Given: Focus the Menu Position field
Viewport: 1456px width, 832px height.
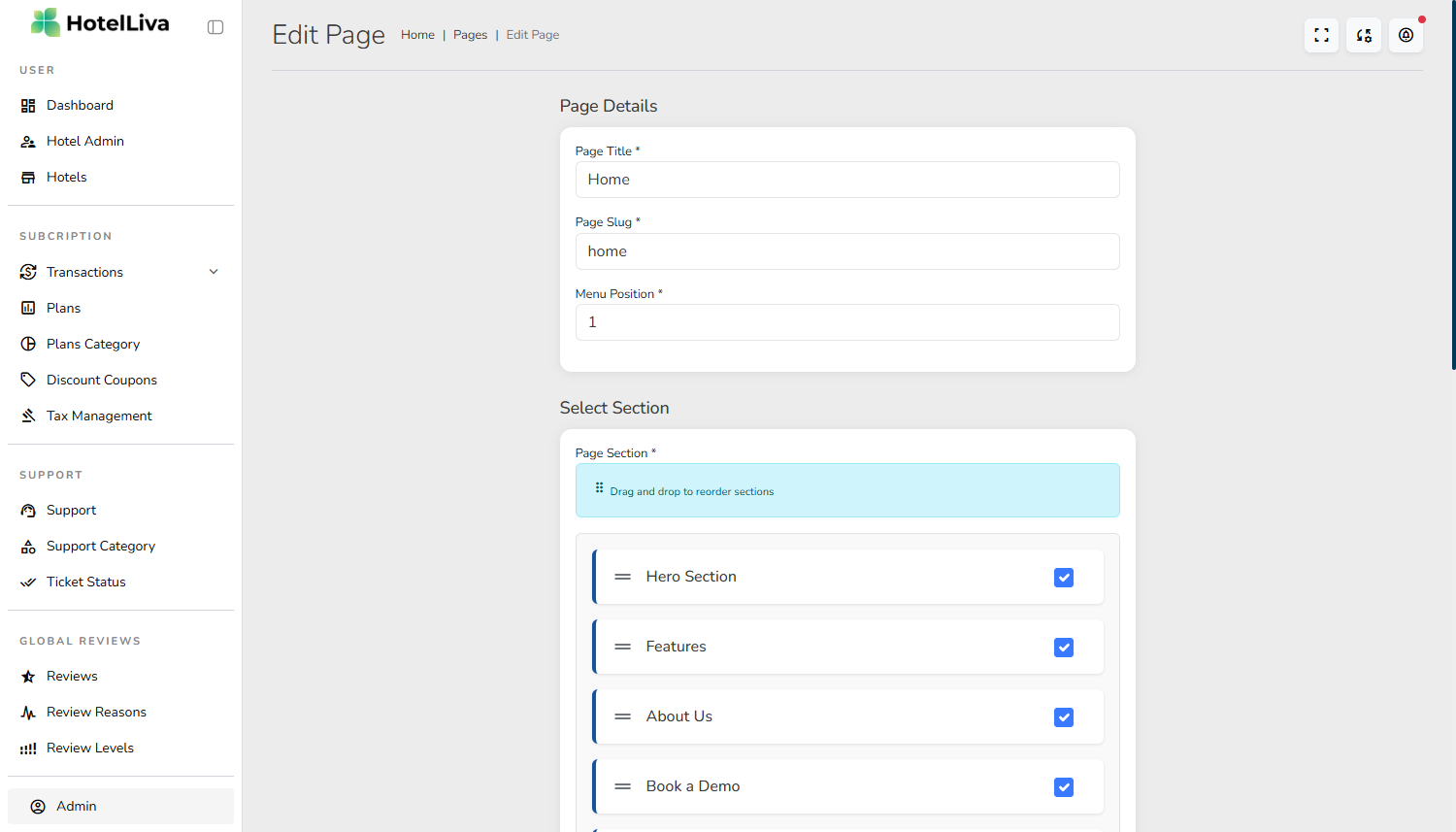Looking at the screenshot, I should tap(846, 322).
